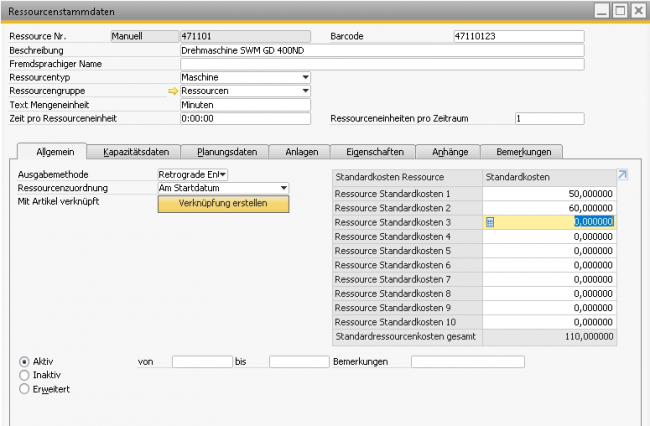The height and width of the screenshot is (426, 650).
Task: Maximize the Ressourcenstammdaten window
Action: pyautogui.click(x=620, y=10)
